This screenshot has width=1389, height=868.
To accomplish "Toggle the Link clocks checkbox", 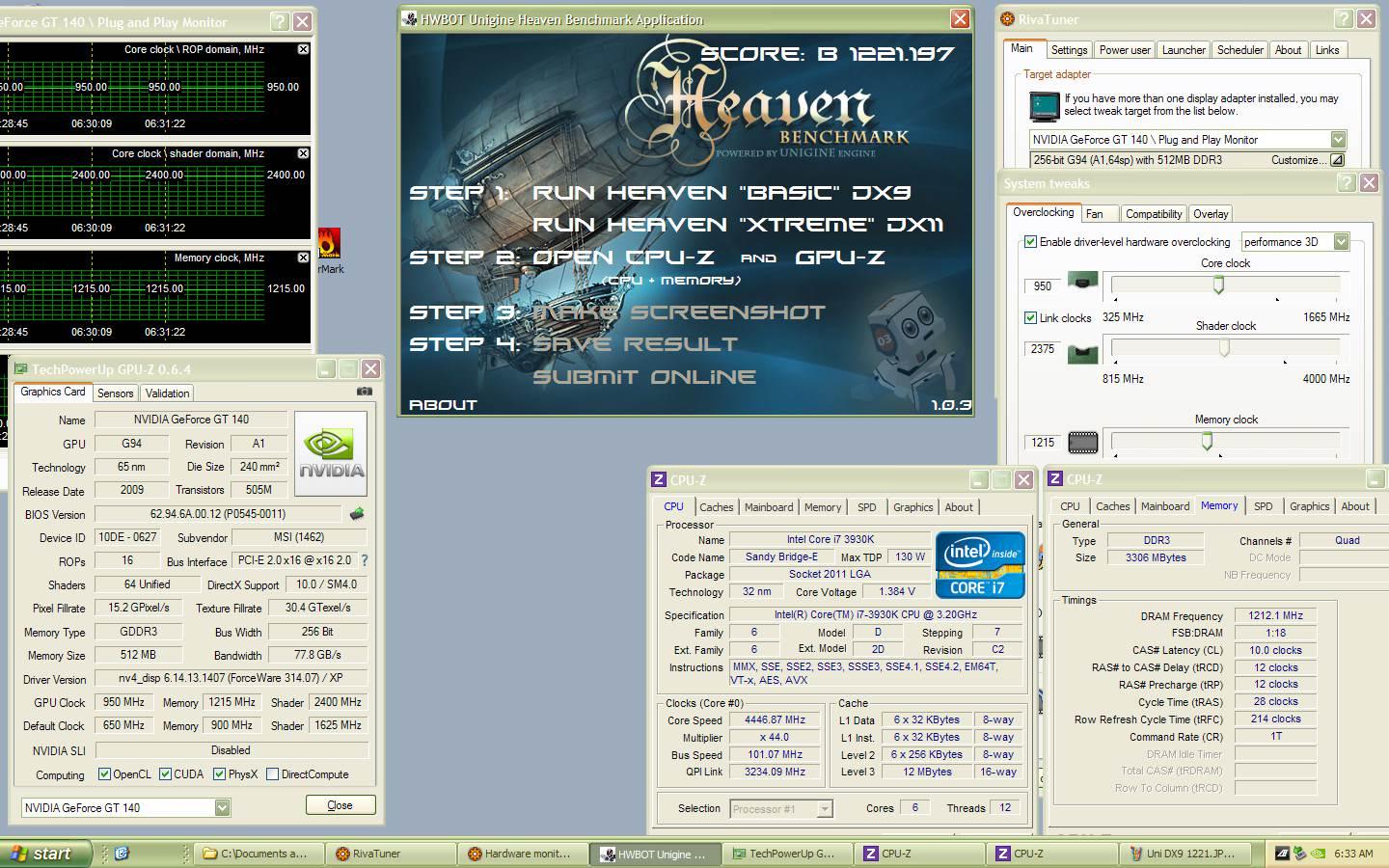I will [1030, 317].
